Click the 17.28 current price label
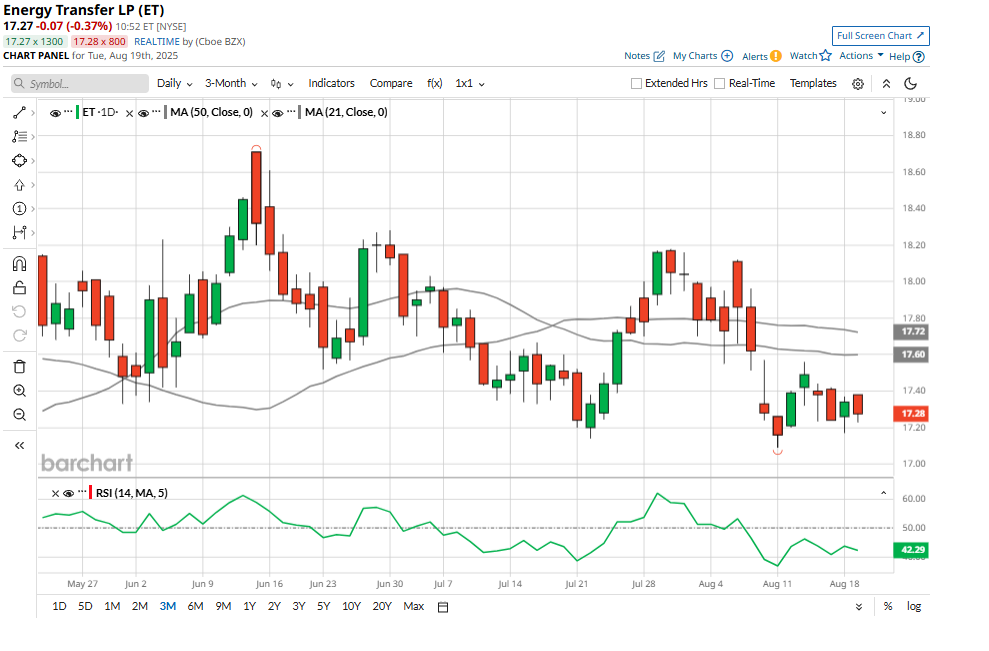This screenshot has height=651, width=989. [x=911, y=414]
